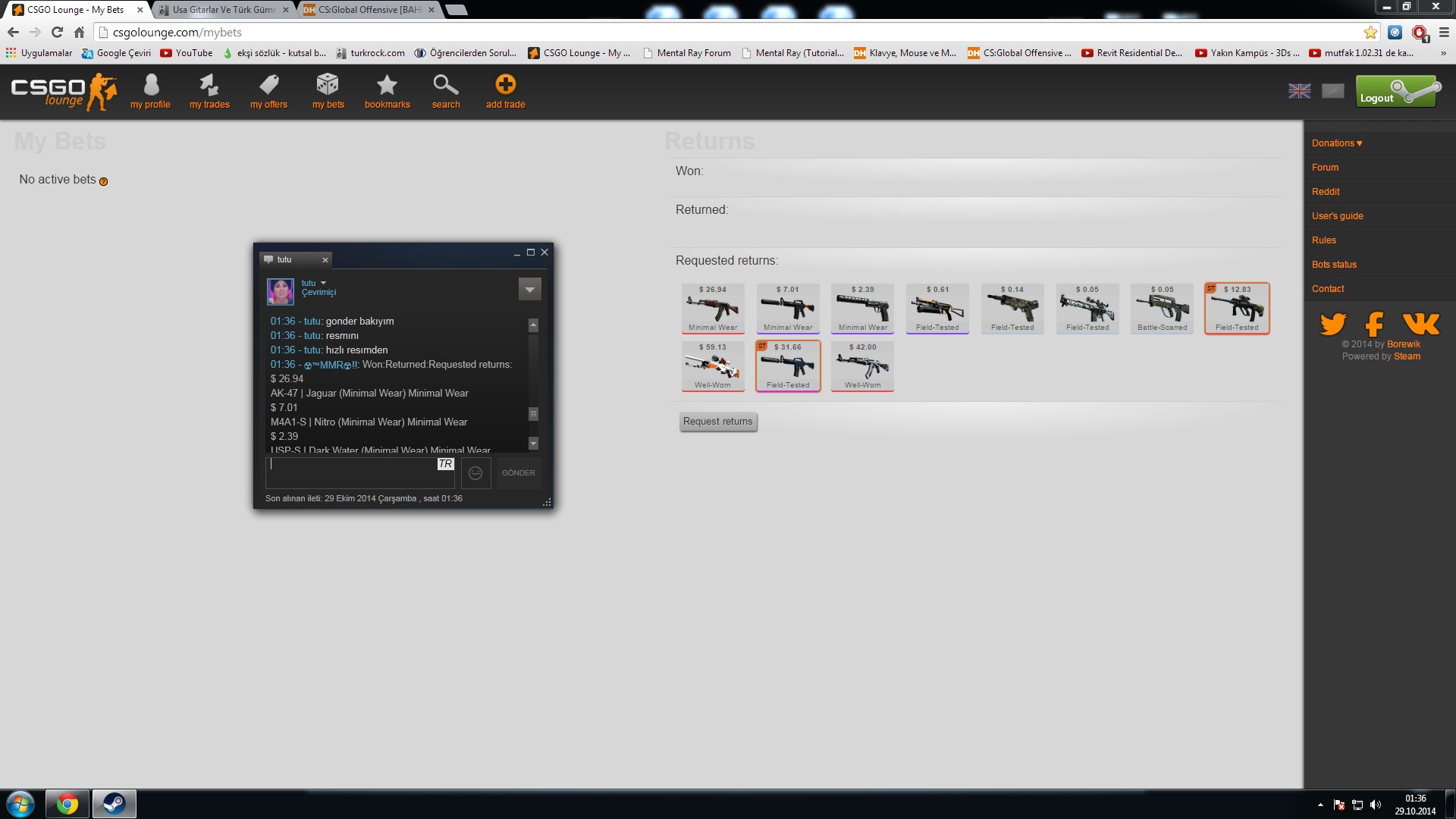Screen dimensions: 1456x819
Task: Click the Twitter bird icon
Action: 1332,324
